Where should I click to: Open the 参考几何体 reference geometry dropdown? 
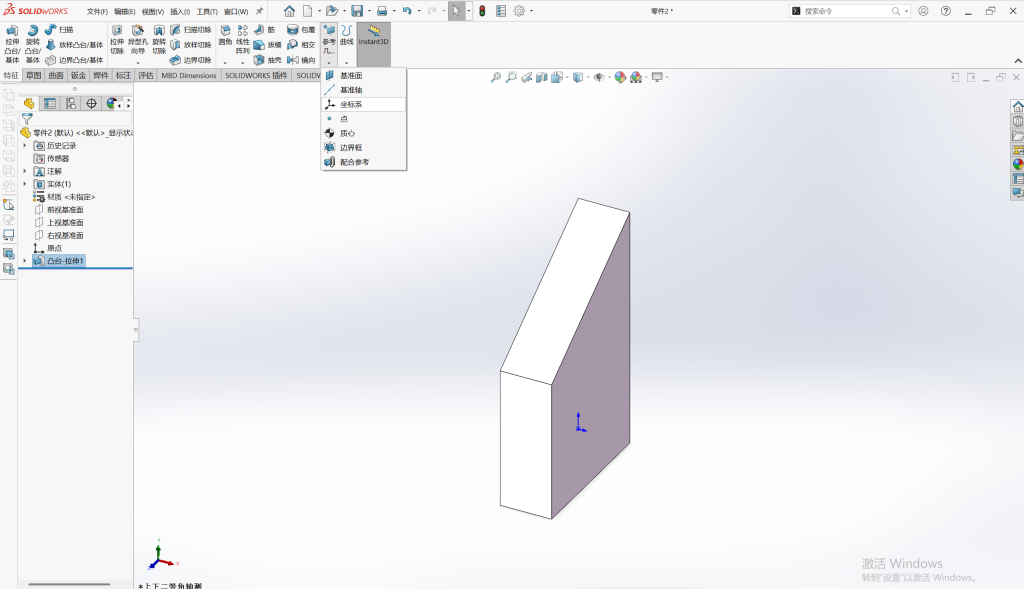tap(328, 44)
